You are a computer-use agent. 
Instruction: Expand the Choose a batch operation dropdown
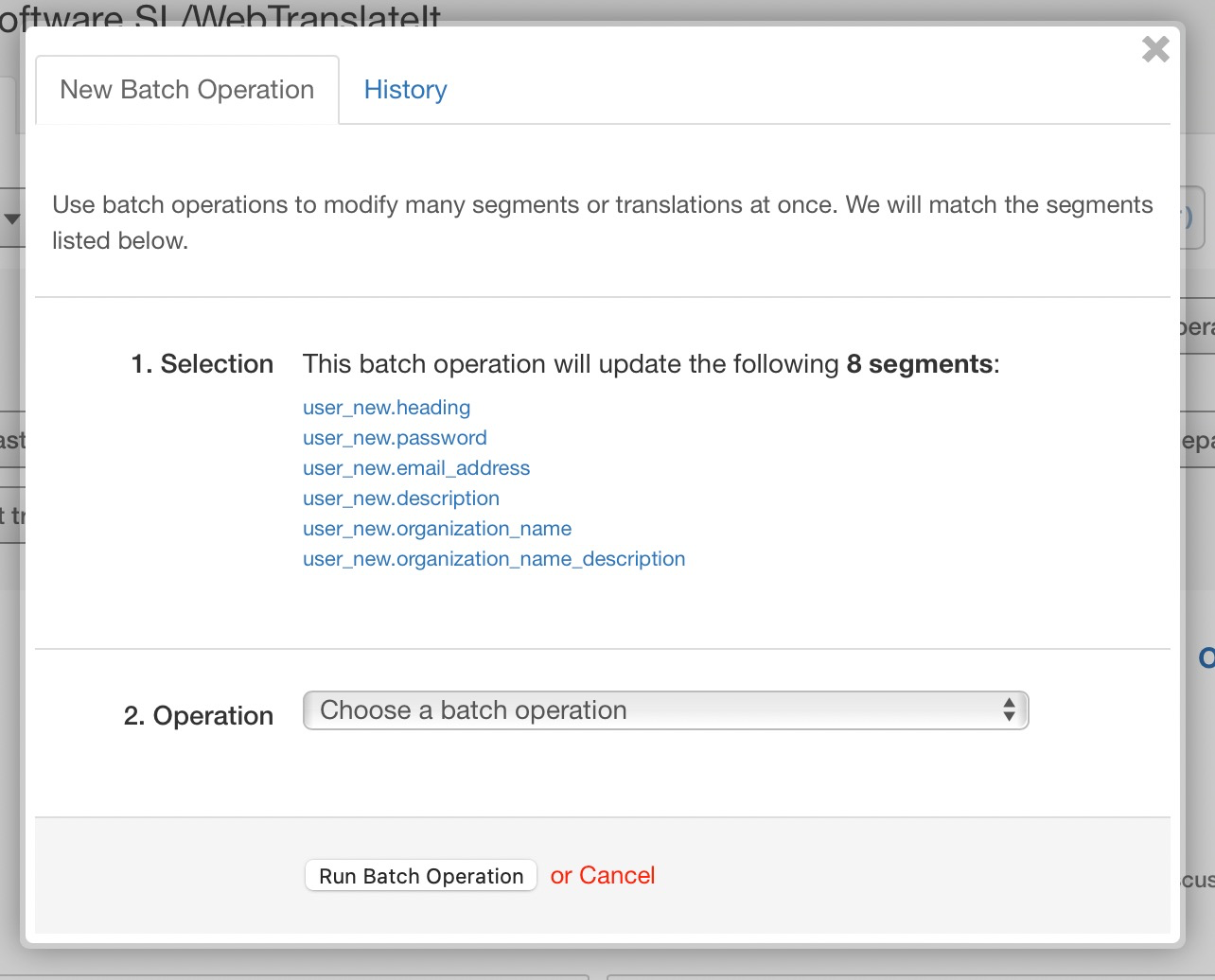(665, 710)
